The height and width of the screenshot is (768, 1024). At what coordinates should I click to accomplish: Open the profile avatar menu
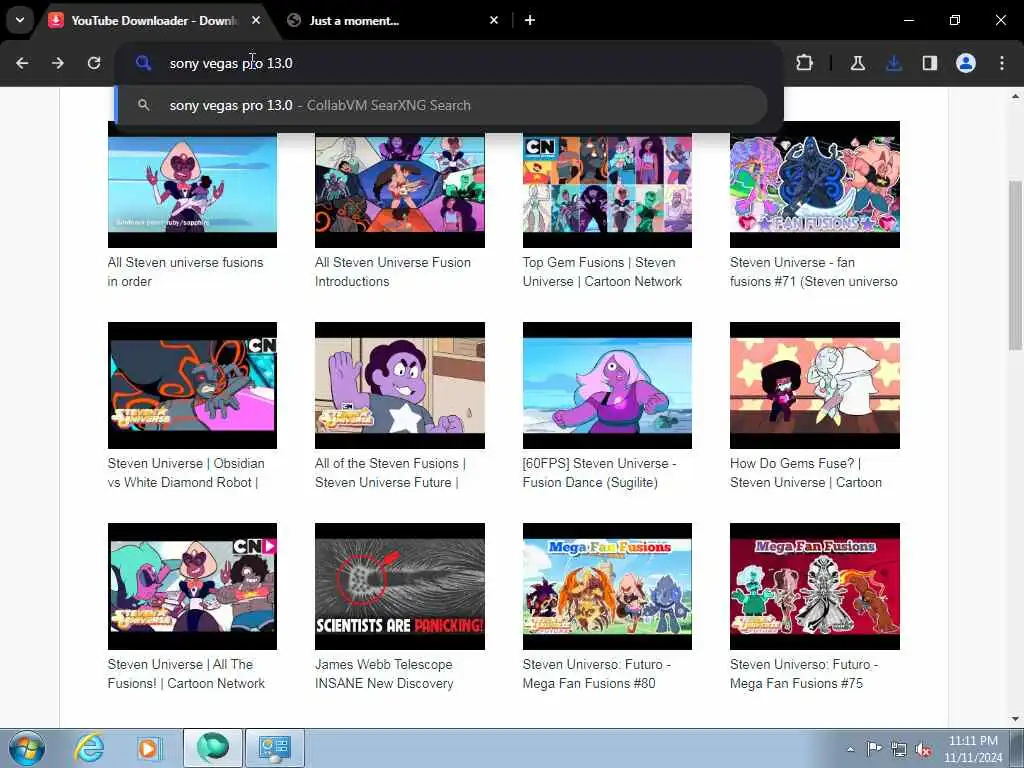(966, 63)
